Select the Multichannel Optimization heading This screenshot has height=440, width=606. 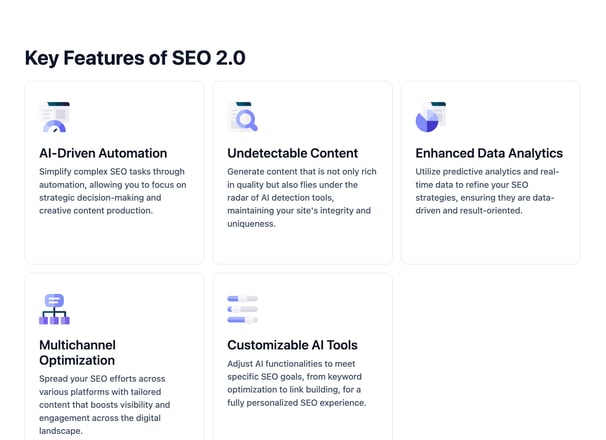(x=77, y=353)
